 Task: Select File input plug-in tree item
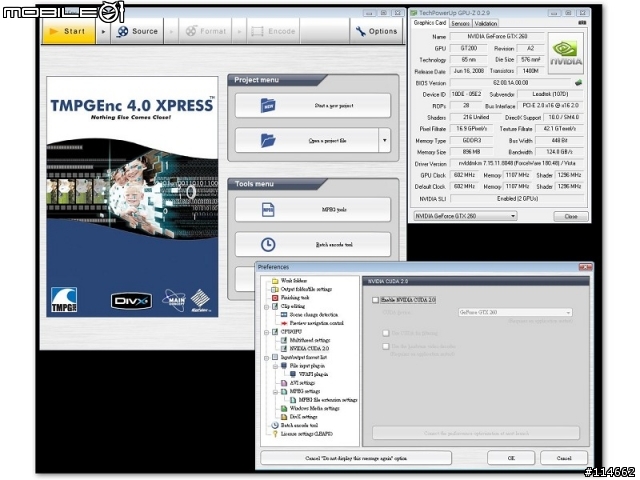point(307,366)
